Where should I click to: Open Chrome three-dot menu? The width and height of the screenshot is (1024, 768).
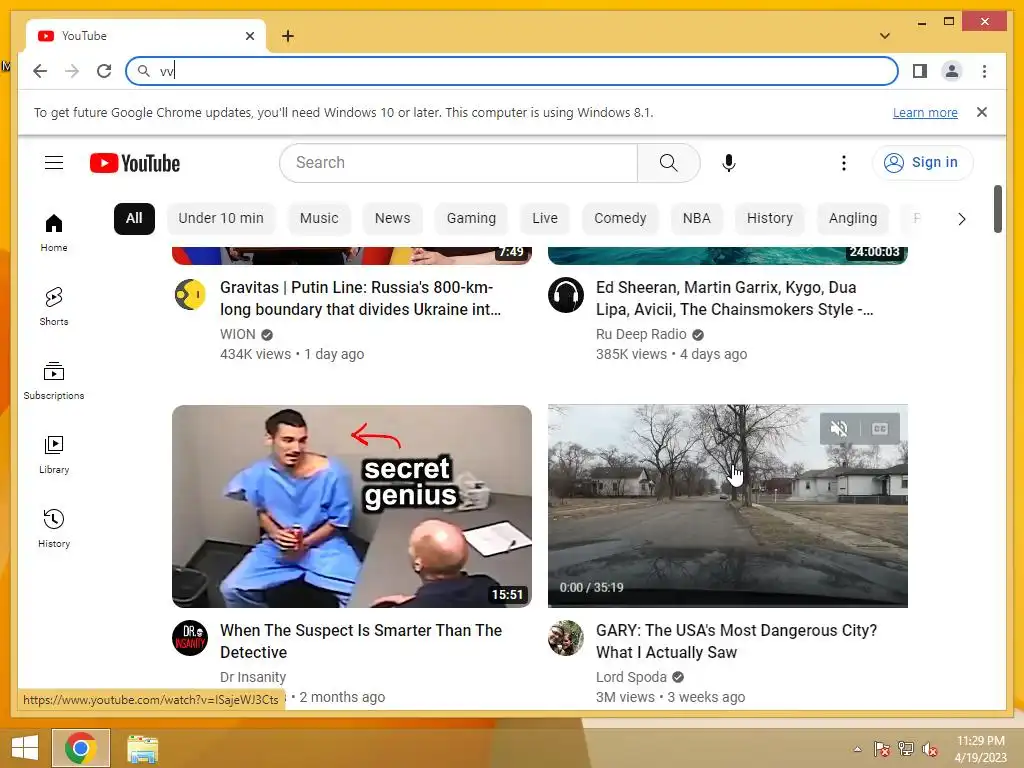click(x=984, y=71)
